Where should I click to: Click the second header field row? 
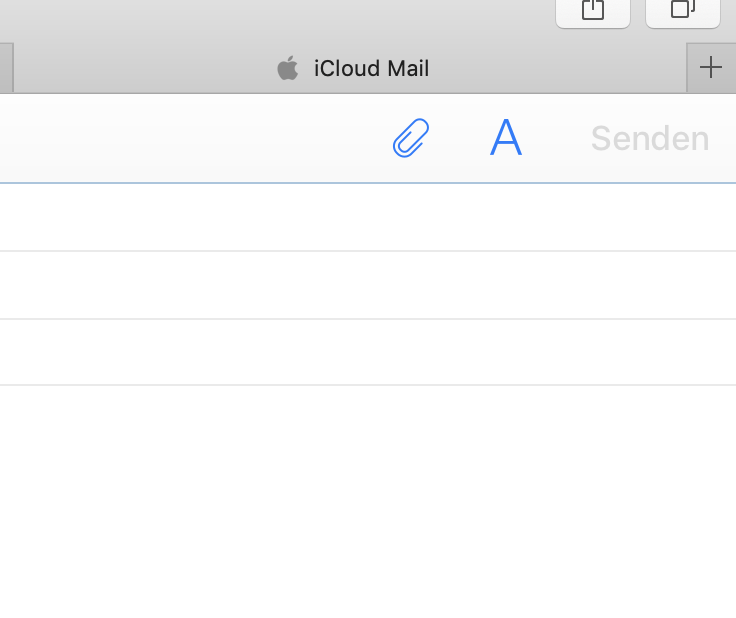click(368, 286)
